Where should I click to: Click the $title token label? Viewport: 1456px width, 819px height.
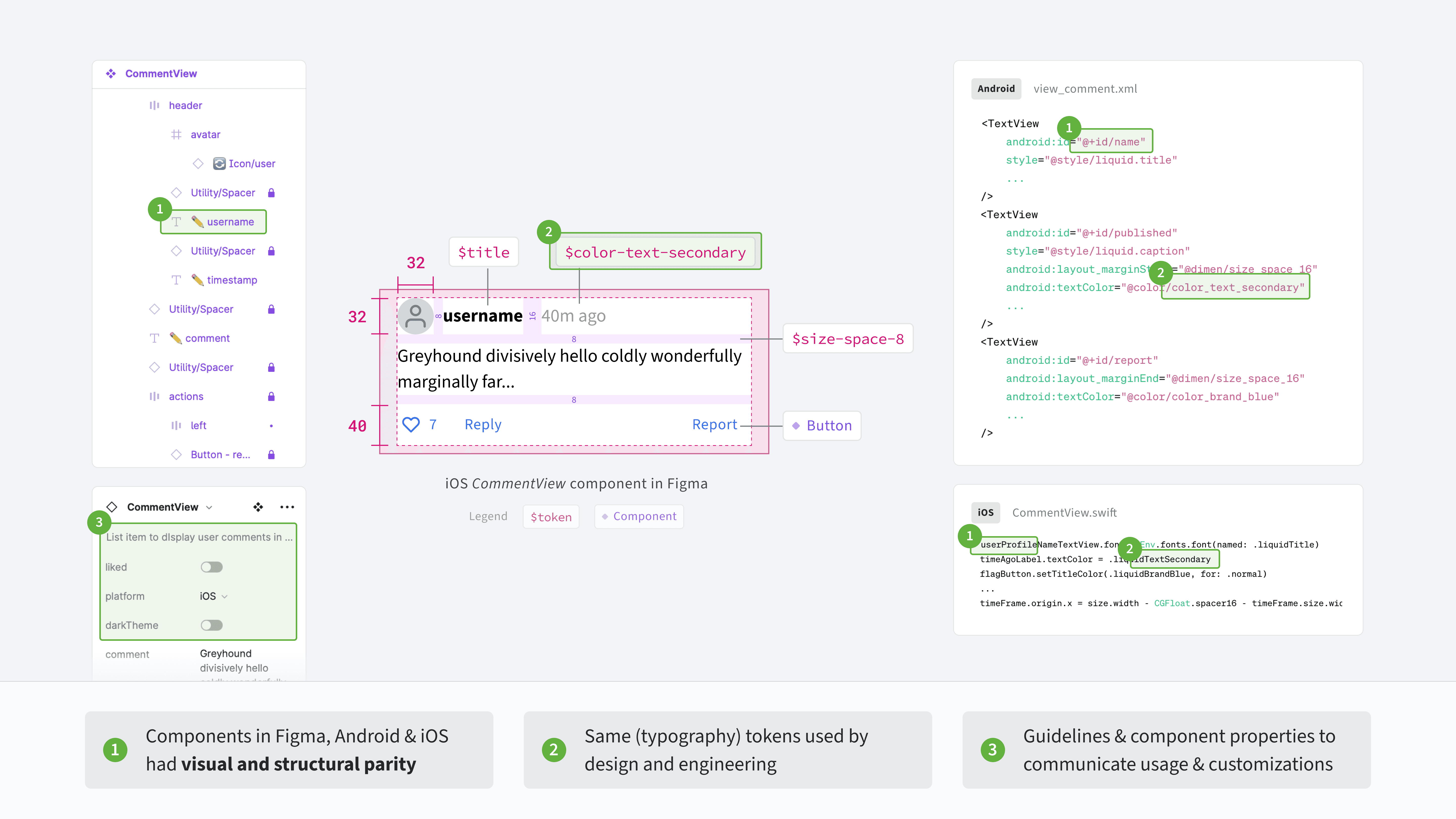[484, 252]
